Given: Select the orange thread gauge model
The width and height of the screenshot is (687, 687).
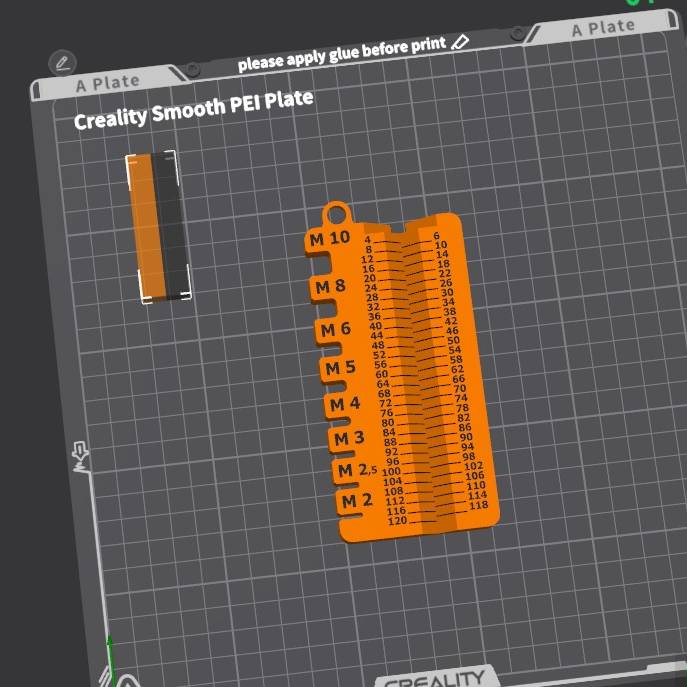Looking at the screenshot, I should tap(402, 372).
